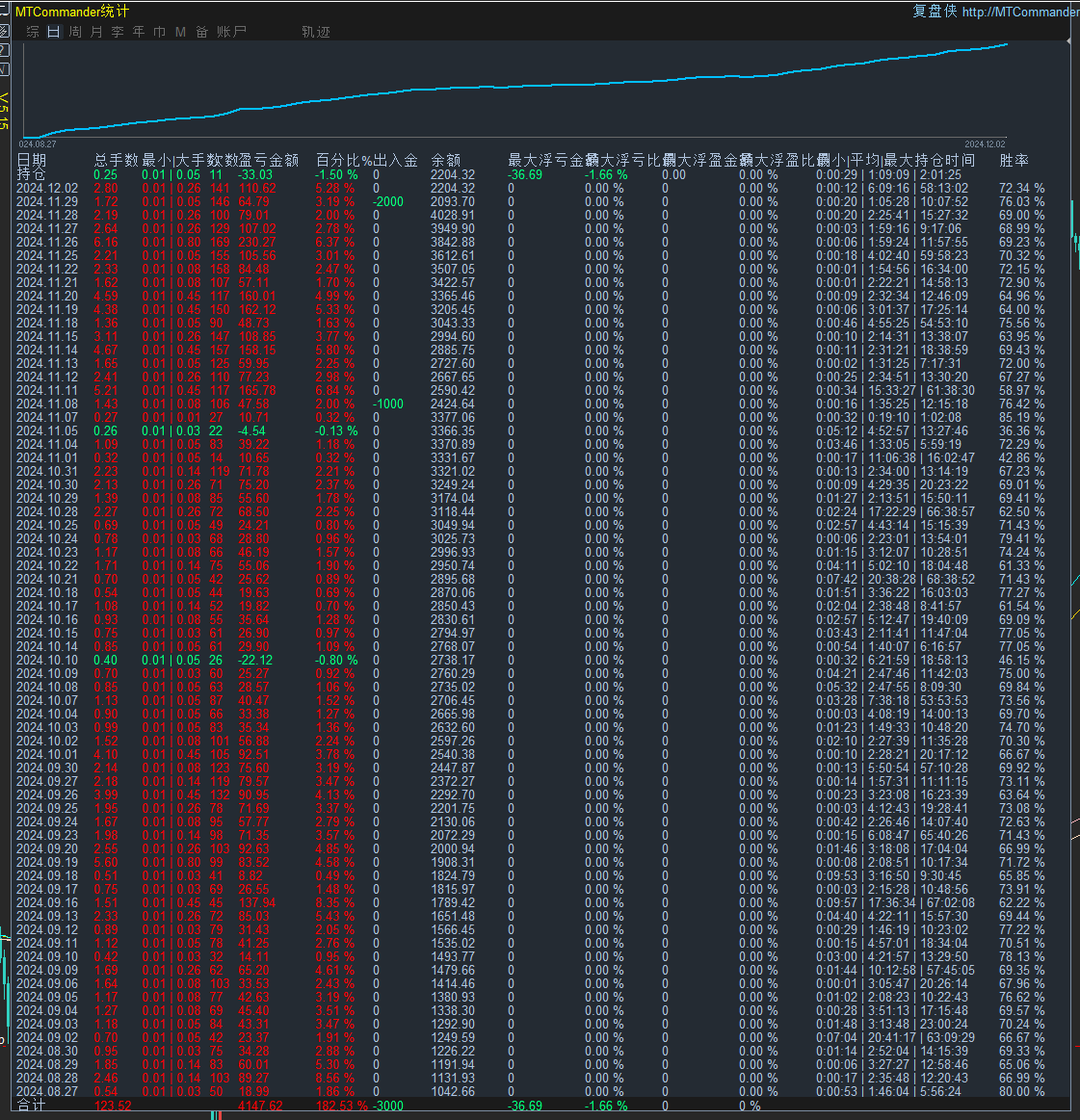Click the 胜率 win rate column header
Screen dimensions: 1080x1120
[1014, 160]
